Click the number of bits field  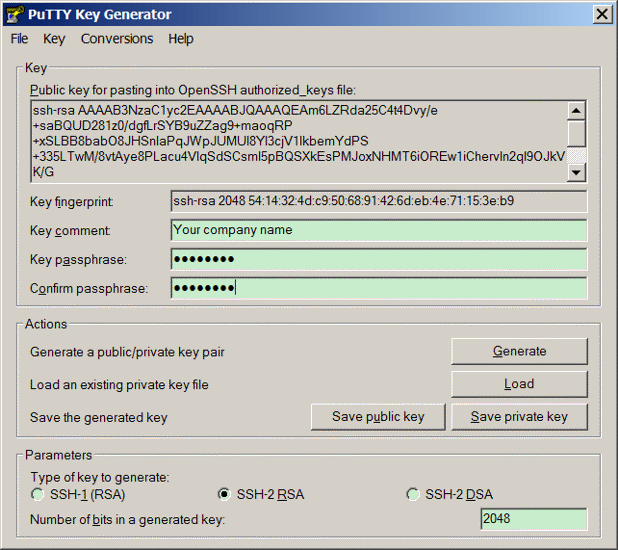point(534,519)
